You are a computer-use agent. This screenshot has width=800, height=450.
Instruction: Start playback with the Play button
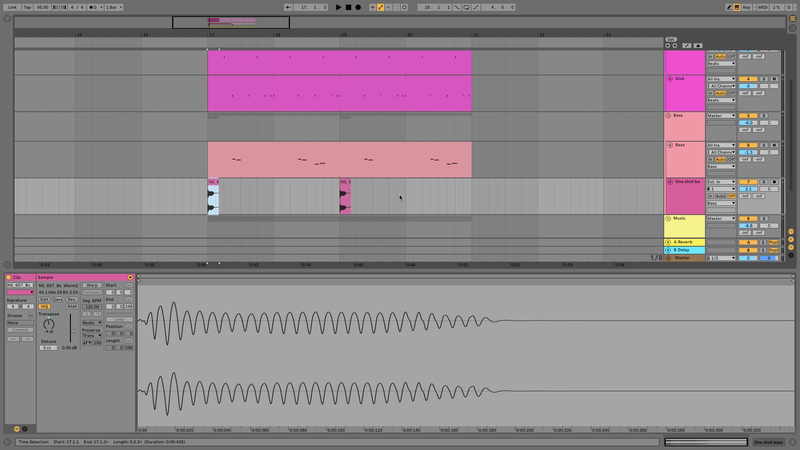pyautogui.click(x=338, y=7)
